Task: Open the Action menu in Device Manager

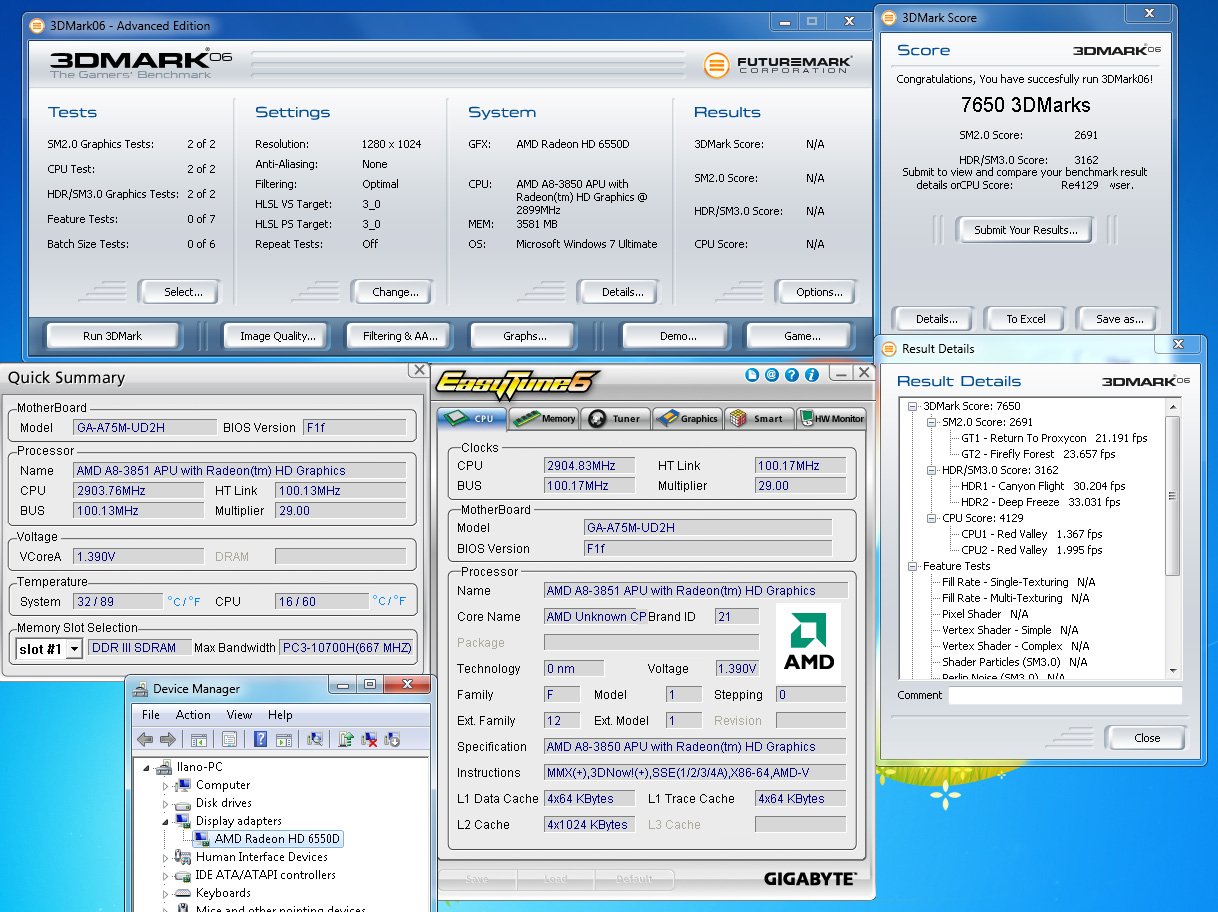Action: pos(193,715)
